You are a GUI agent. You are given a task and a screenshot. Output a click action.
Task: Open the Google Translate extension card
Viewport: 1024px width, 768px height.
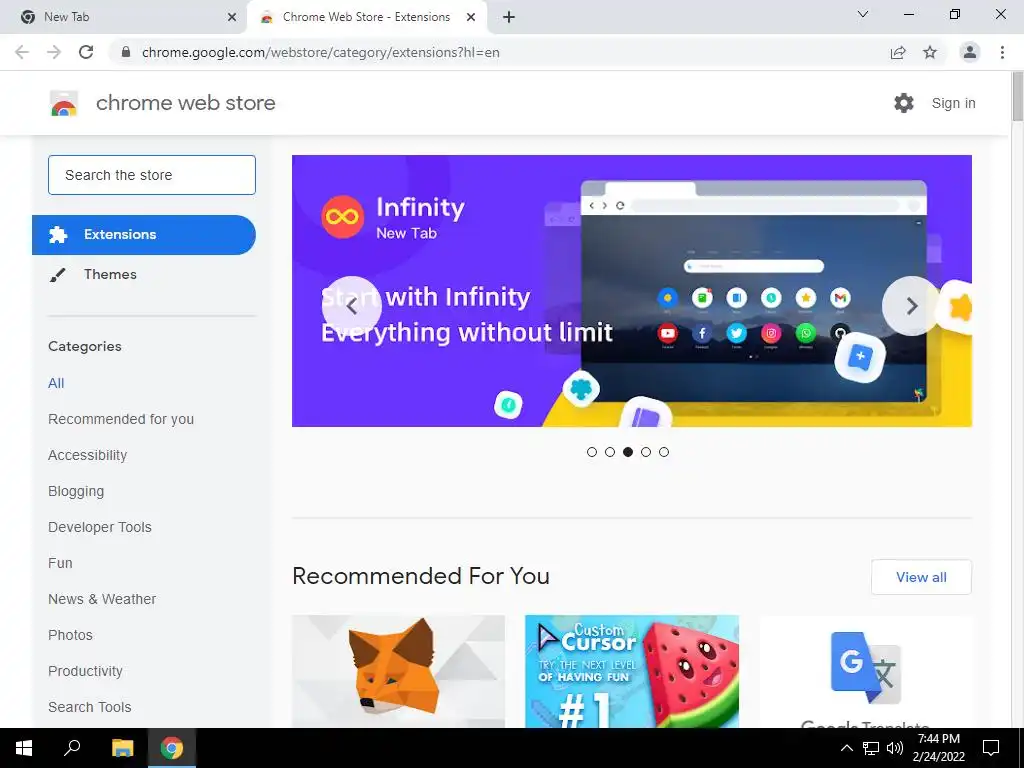pos(866,671)
